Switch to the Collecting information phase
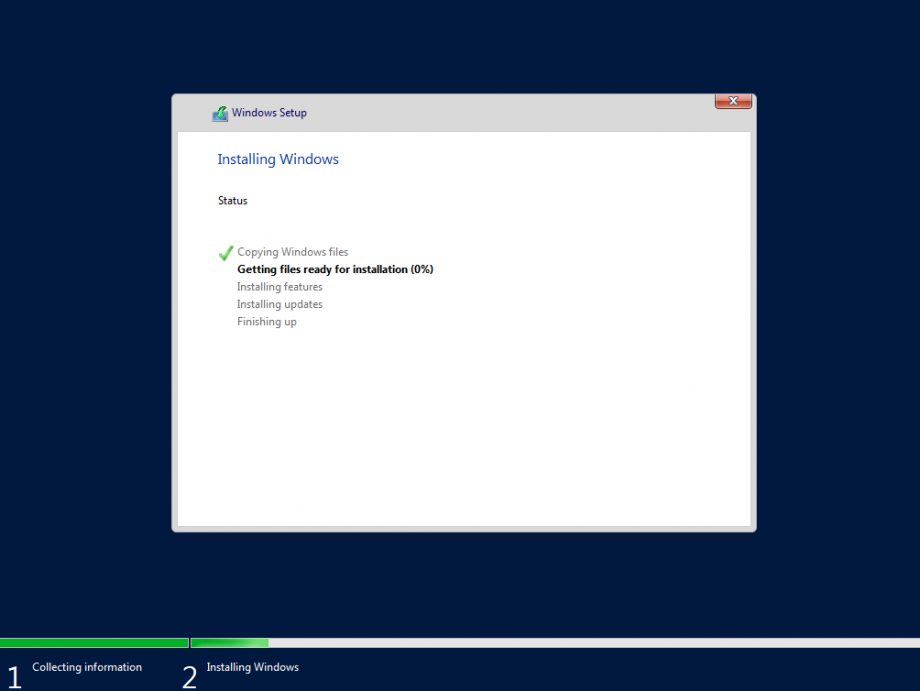The height and width of the screenshot is (691, 920). [87, 667]
